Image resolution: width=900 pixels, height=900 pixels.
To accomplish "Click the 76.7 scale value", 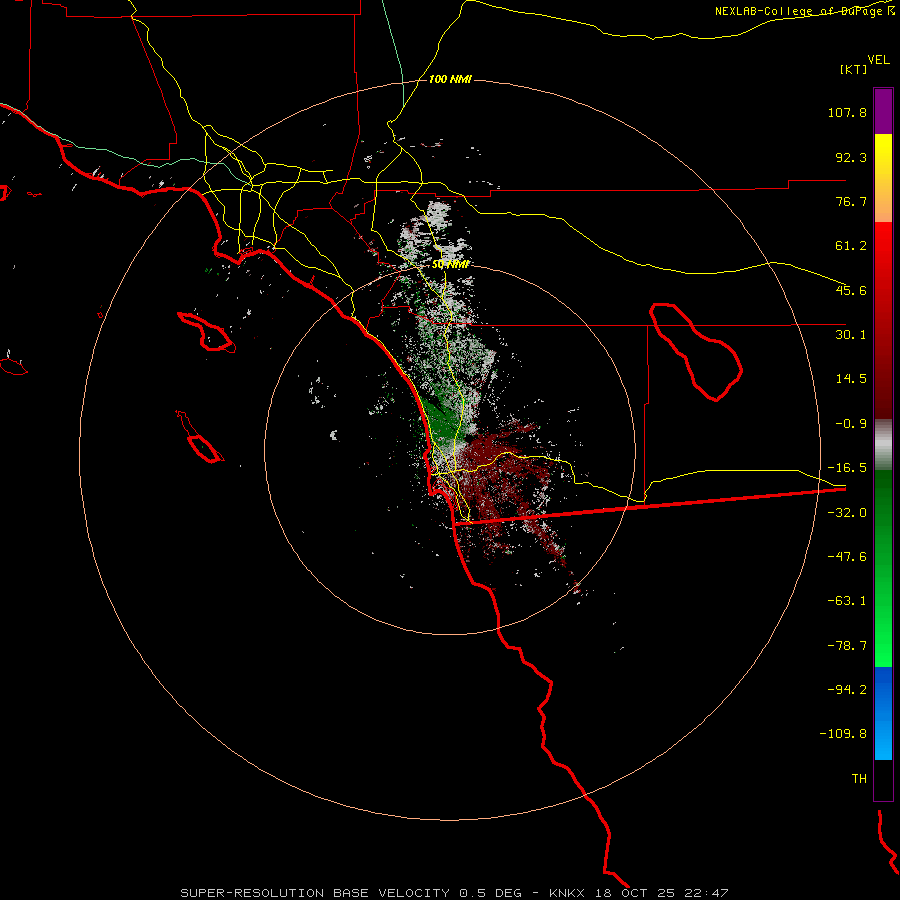I will coord(851,201).
